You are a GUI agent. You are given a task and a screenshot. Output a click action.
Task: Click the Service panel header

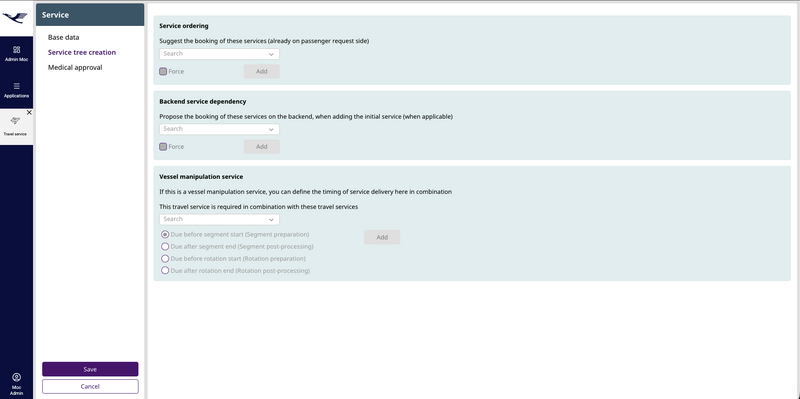(90, 15)
